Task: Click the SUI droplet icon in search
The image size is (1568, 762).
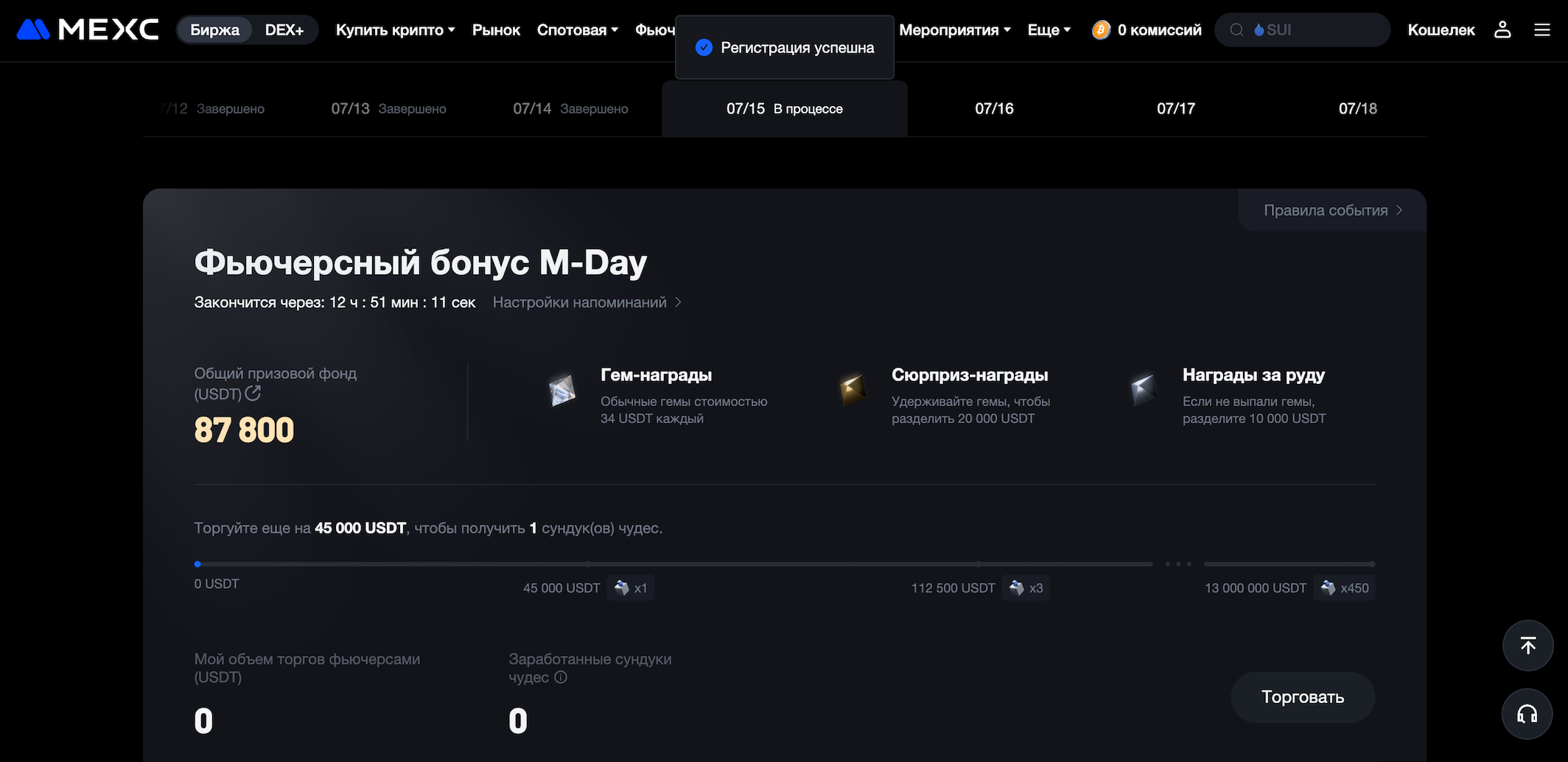Action: pos(1259,30)
